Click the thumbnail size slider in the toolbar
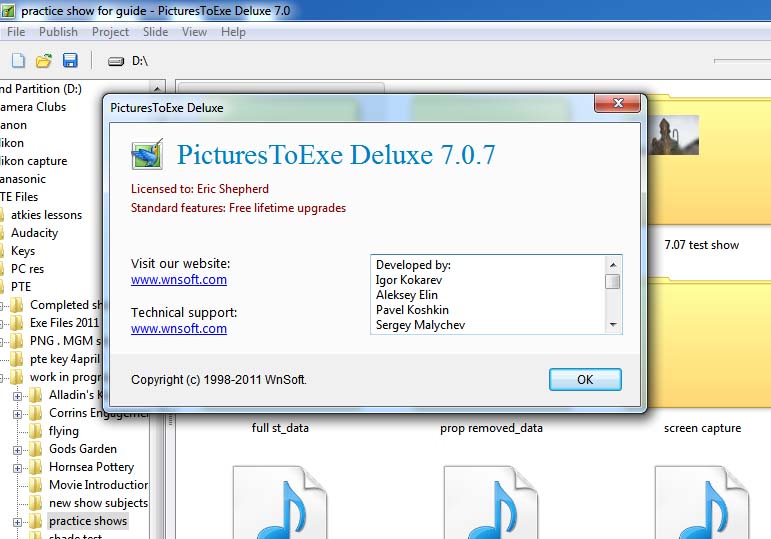 [740, 61]
